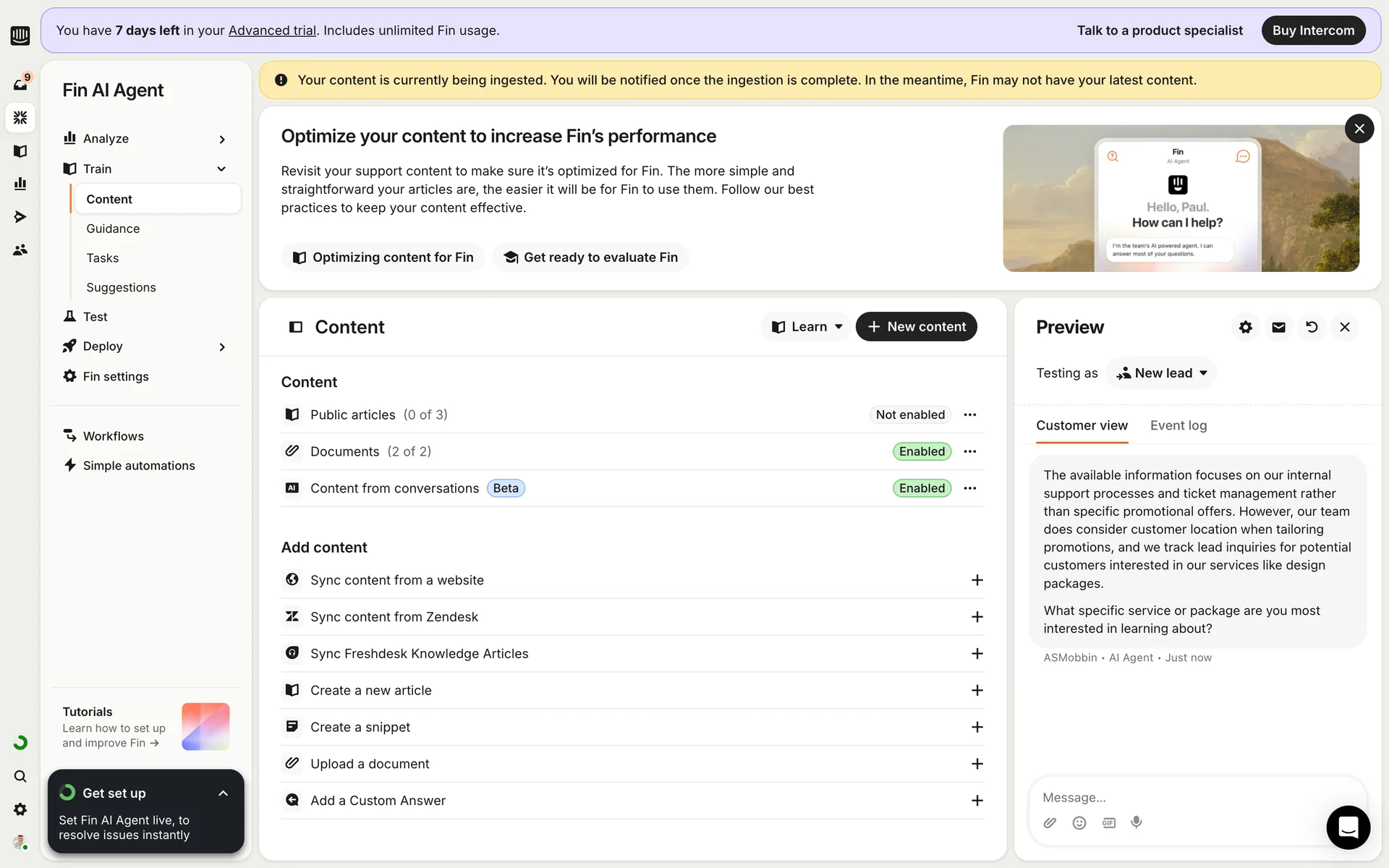
Task: Open the Inbox icon in the left rail
Action: click(20, 84)
